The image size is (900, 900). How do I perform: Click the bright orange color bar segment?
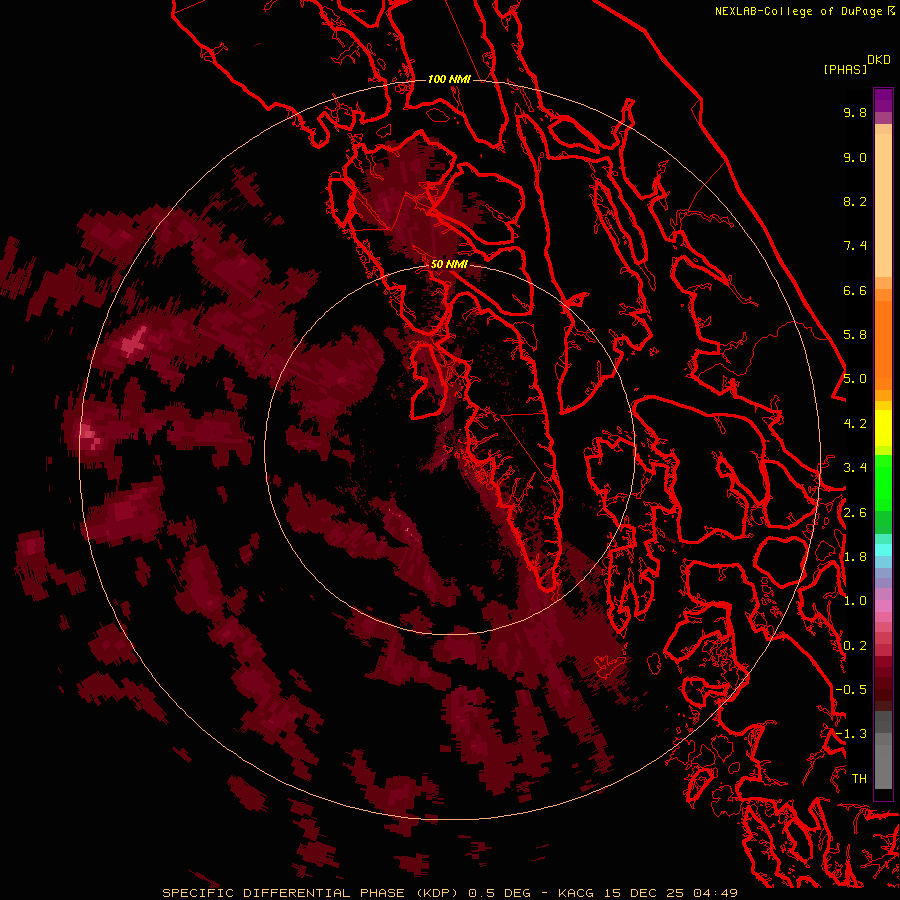(883, 344)
